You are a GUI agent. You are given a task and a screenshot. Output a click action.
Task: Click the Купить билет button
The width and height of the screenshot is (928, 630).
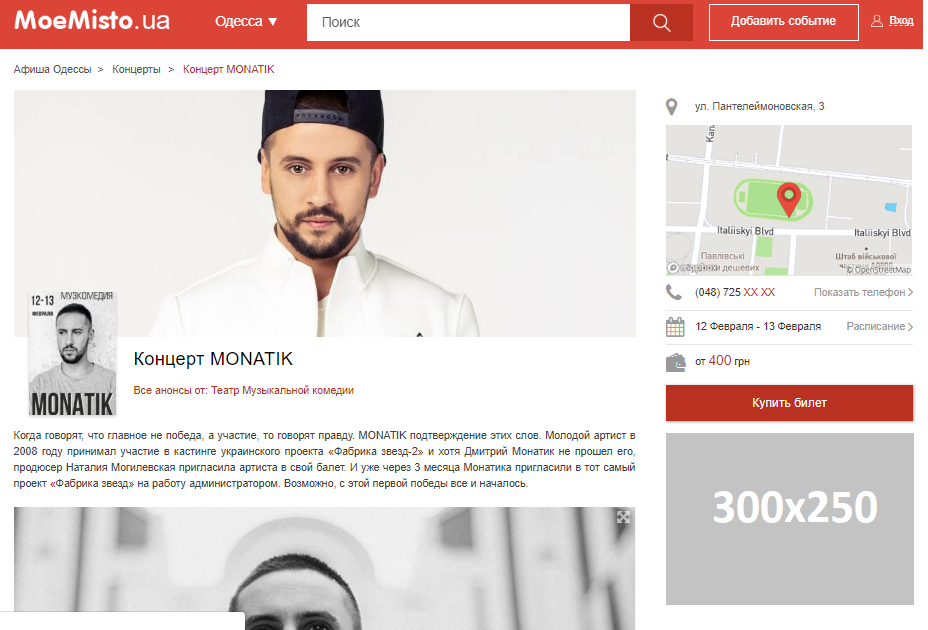click(790, 403)
